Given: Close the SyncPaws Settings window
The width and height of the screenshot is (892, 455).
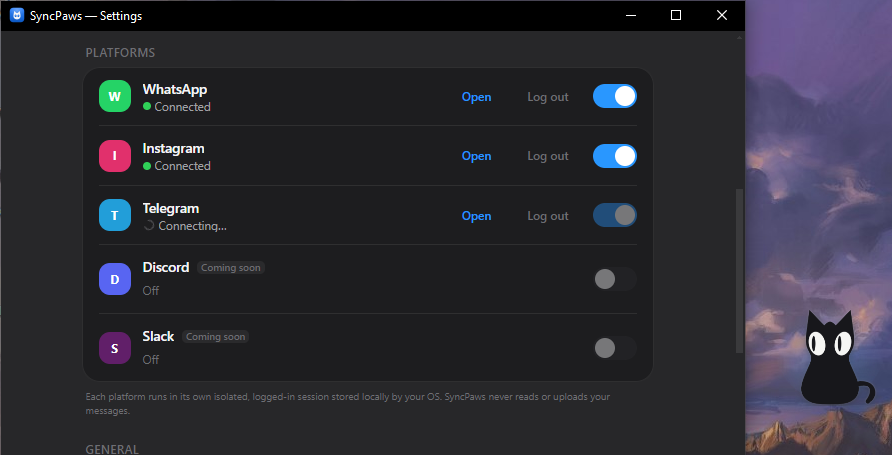Looking at the screenshot, I should point(722,15).
